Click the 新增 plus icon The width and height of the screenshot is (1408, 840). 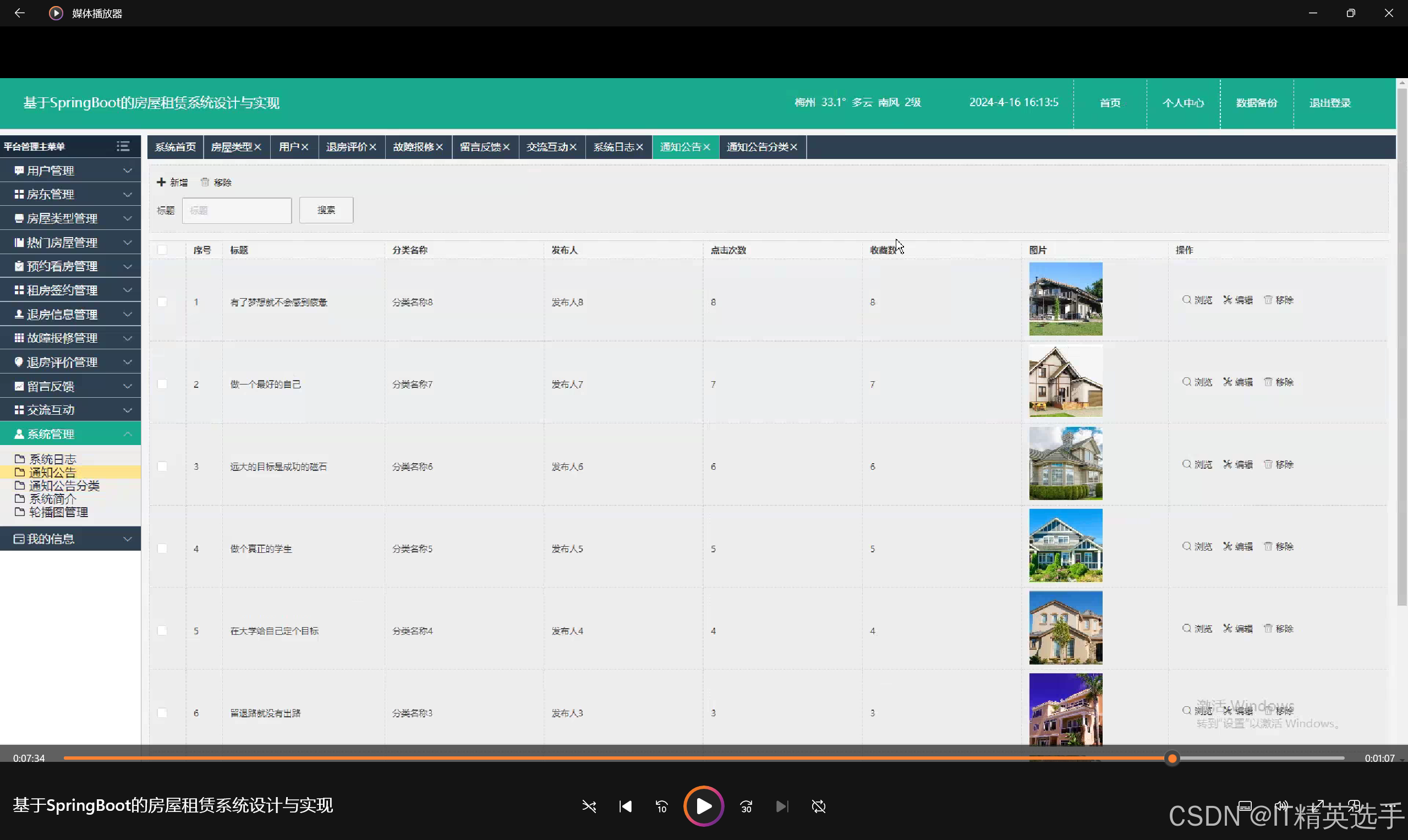tap(161, 182)
